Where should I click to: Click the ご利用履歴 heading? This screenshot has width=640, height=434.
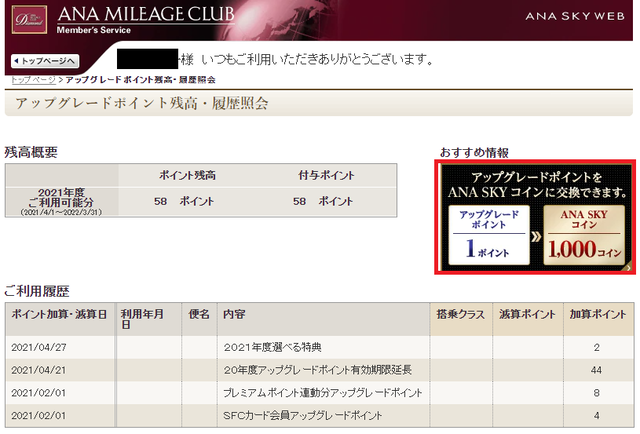click(x=37, y=291)
